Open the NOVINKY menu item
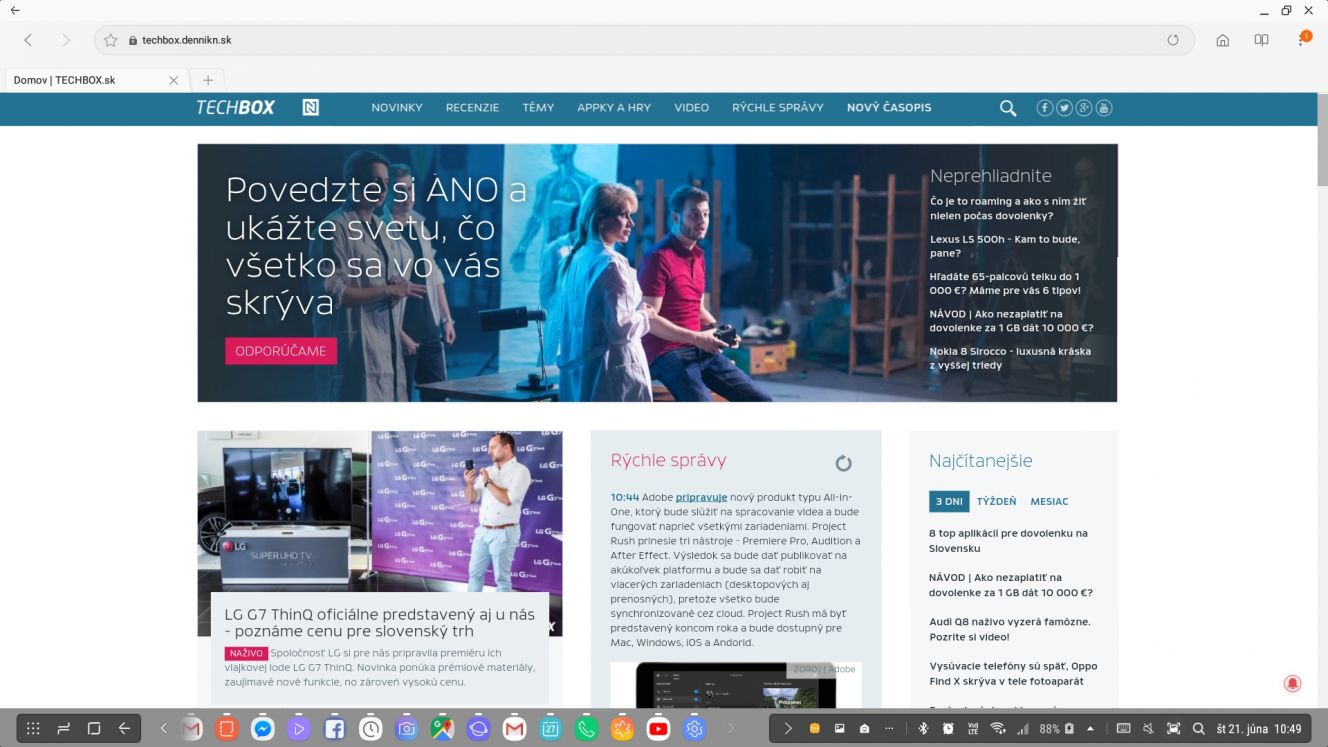Viewport: 1328px width, 747px height. (397, 108)
